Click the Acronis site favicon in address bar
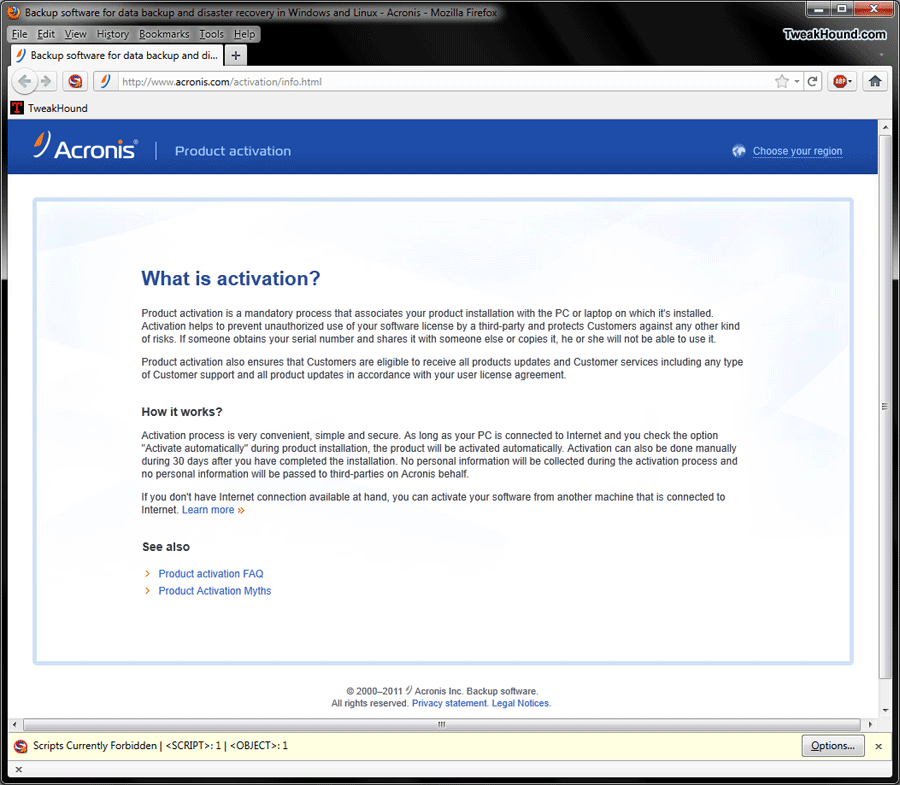The height and width of the screenshot is (785, 900). click(x=105, y=81)
